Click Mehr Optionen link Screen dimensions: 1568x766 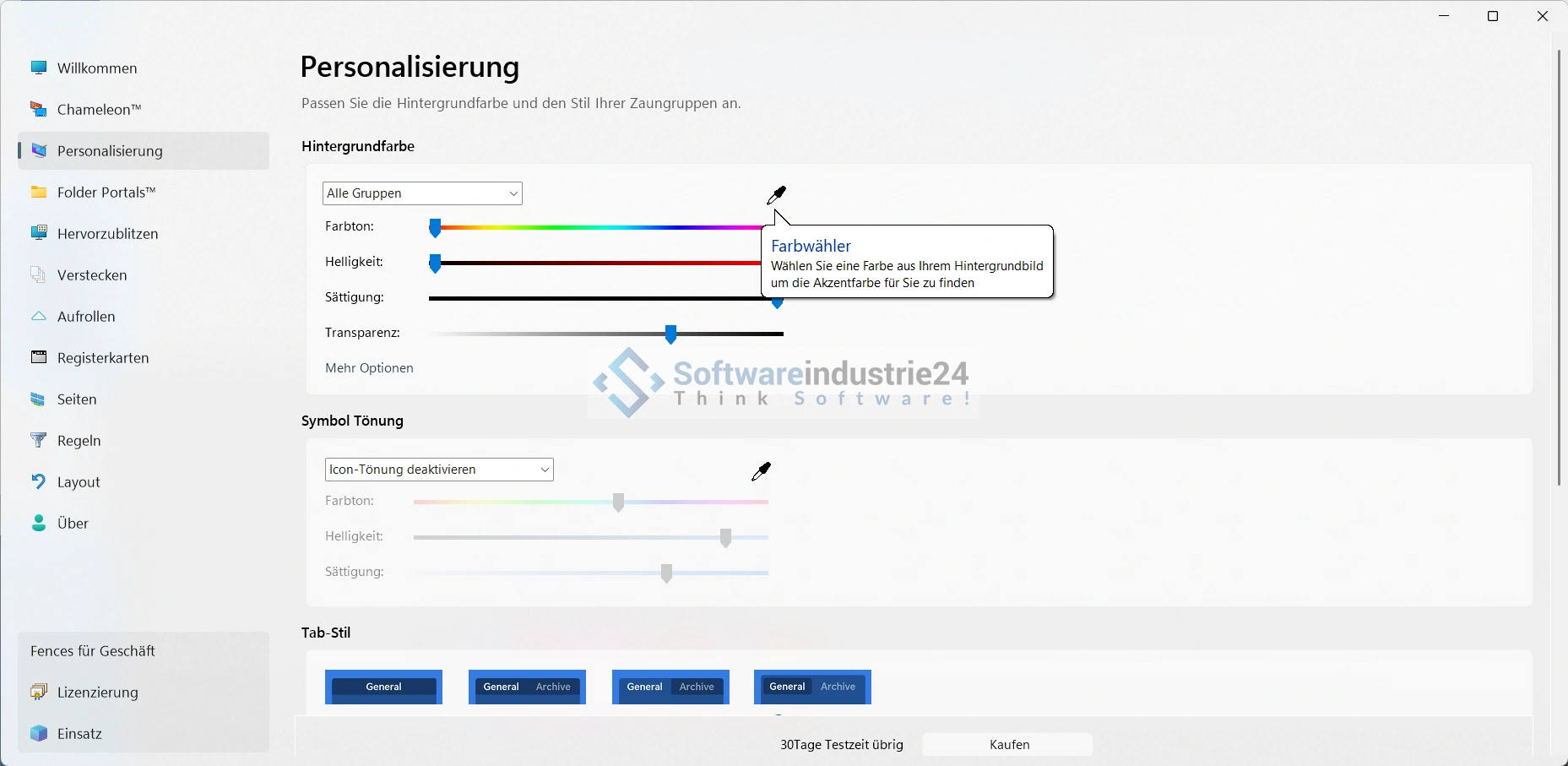[x=369, y=368]
